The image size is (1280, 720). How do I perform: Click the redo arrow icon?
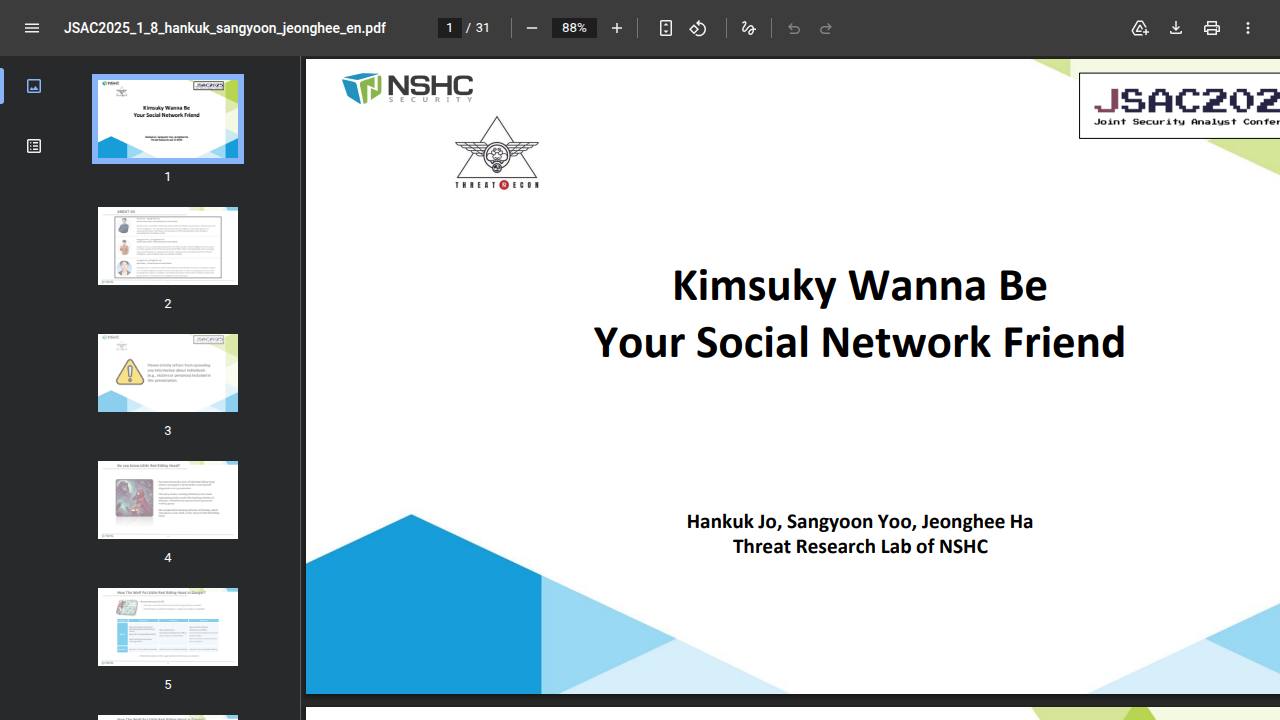click(x=826, y=28)
